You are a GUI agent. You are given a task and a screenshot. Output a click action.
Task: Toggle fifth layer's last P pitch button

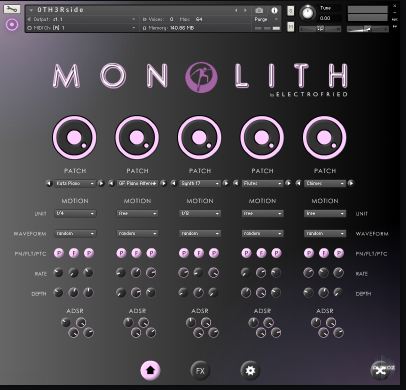pyautogui.click(x=339, y=253)
